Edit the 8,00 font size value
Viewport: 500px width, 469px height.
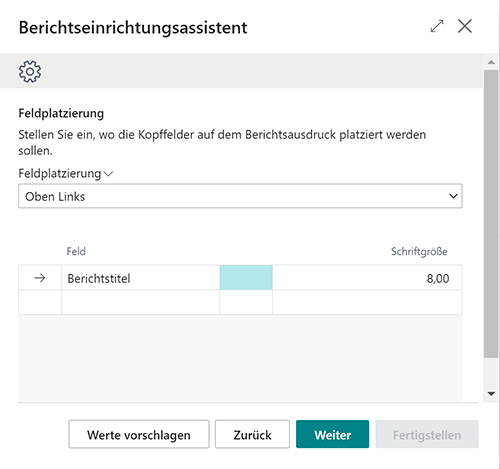[367, 278]
